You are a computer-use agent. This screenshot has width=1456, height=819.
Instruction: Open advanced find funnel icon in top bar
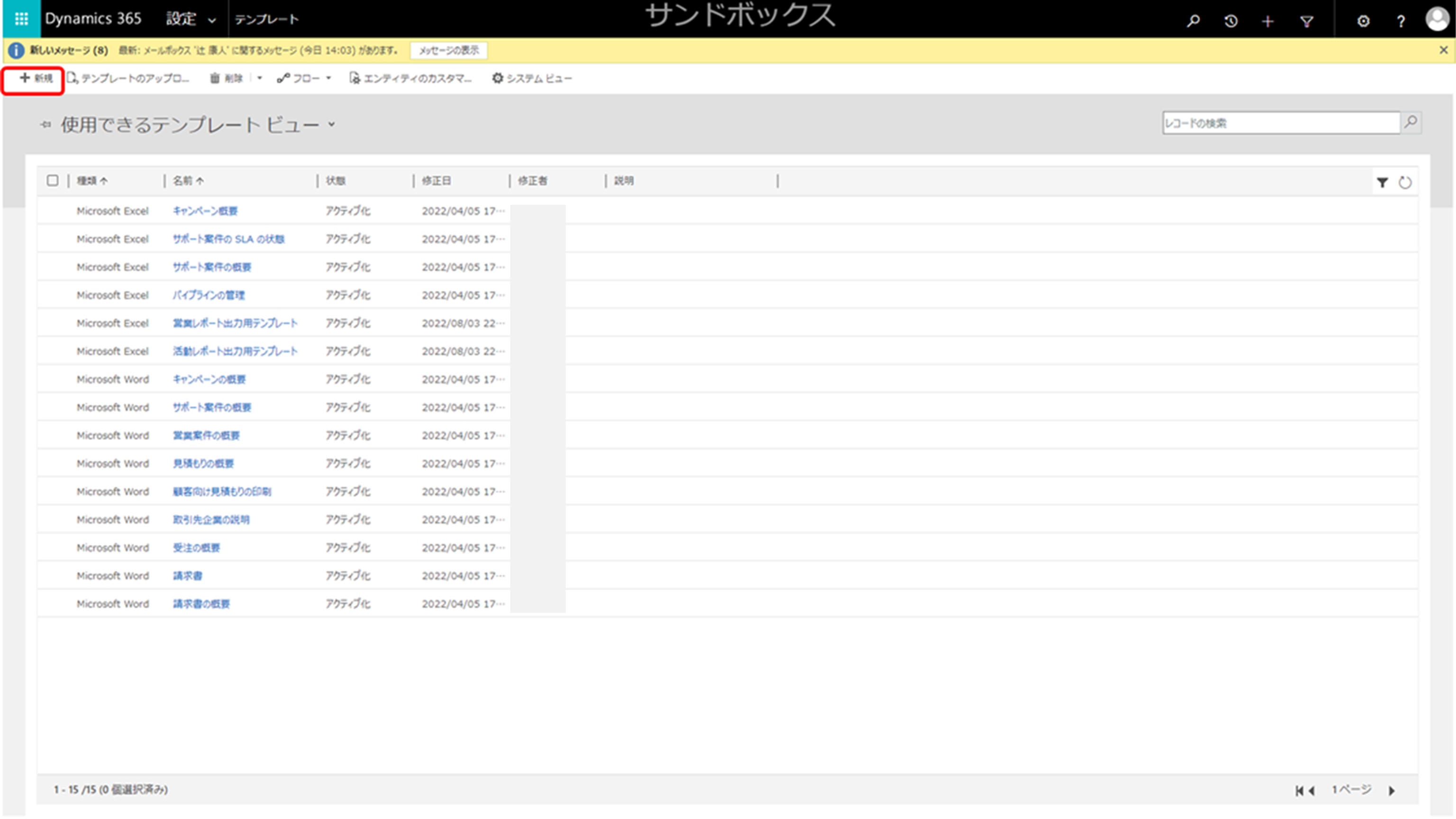pyautogui.click(x=1306, y=21)
